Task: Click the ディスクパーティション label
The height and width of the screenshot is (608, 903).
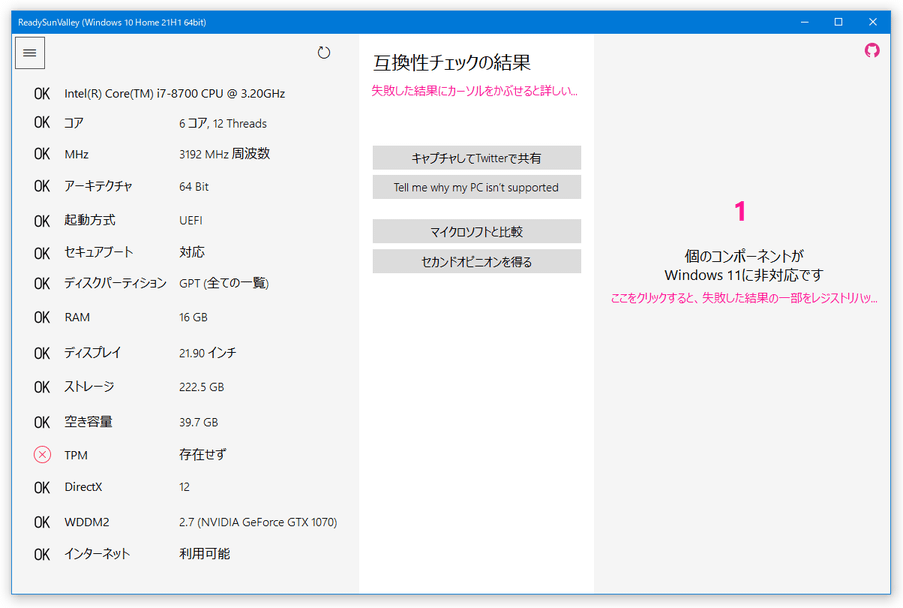Action: point(115,283)
